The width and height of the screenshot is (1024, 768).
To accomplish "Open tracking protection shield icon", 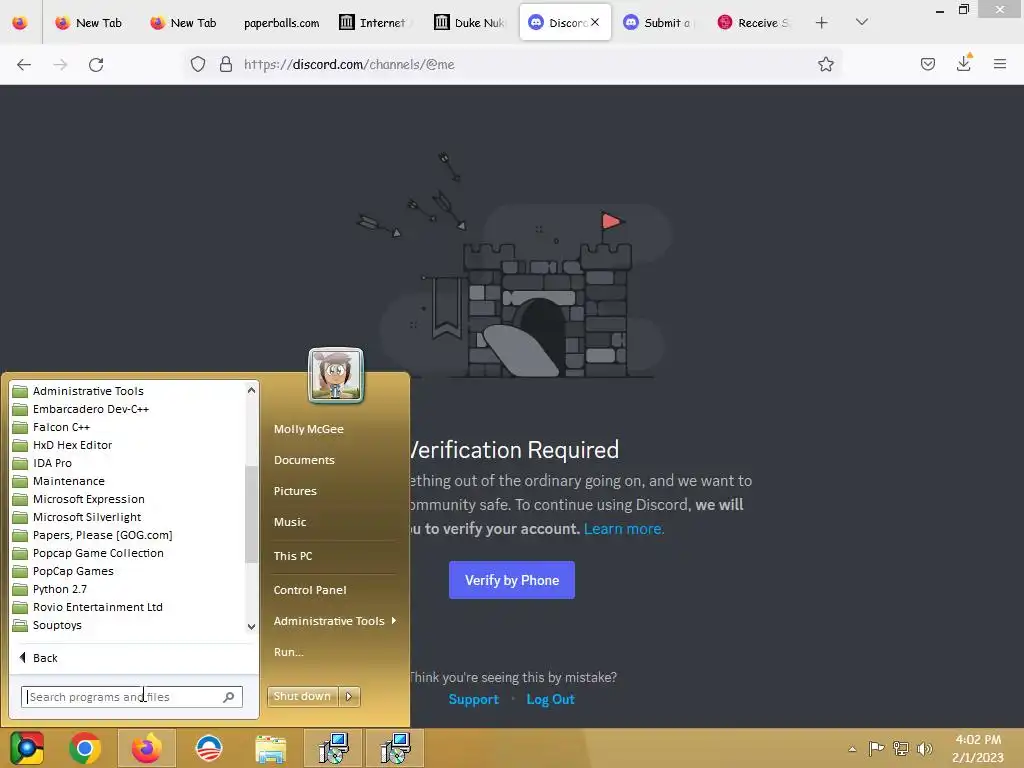I will pyautogui.click(x=198, y=64).
